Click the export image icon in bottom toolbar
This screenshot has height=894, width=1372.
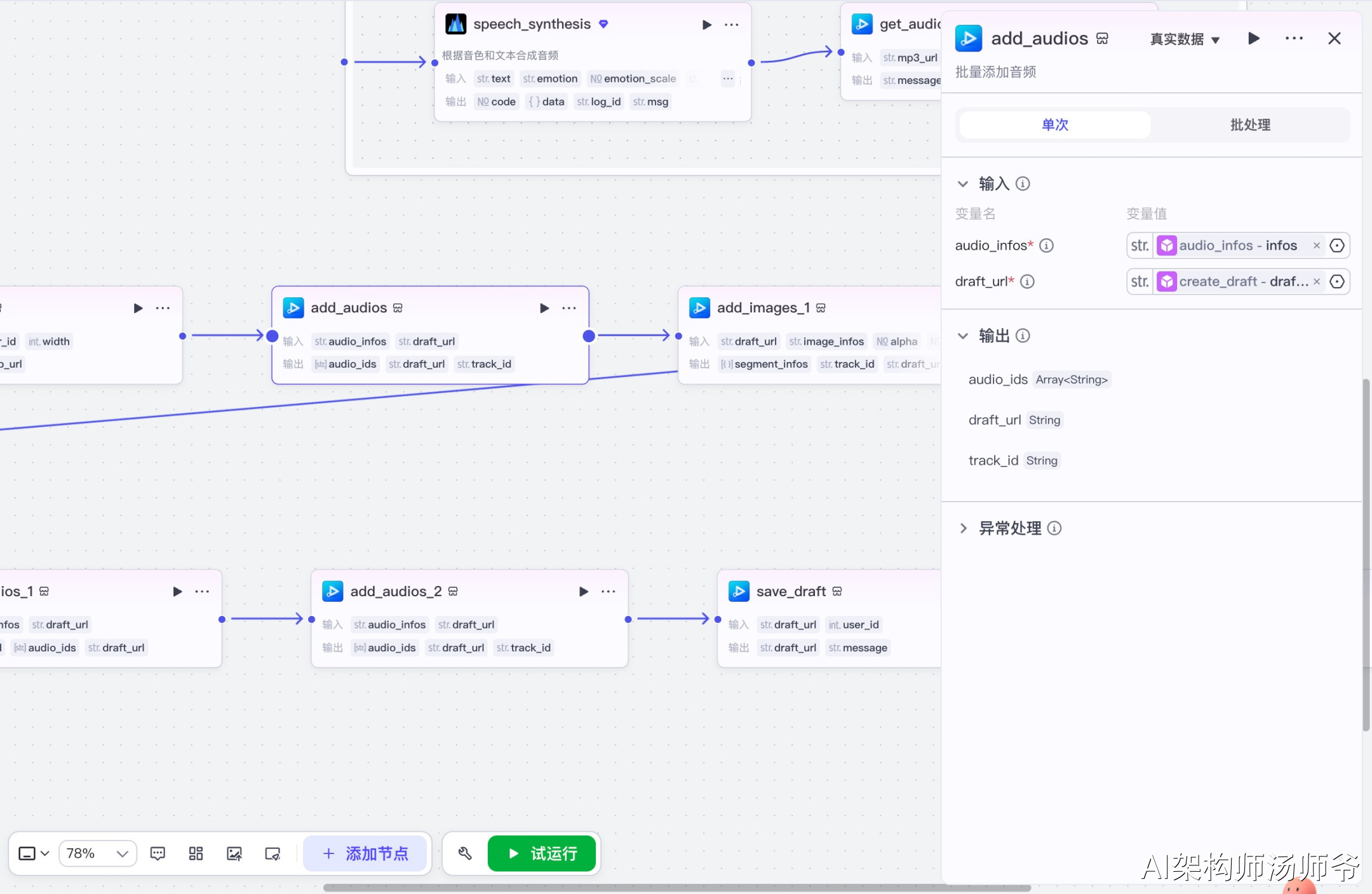(234, 853)
